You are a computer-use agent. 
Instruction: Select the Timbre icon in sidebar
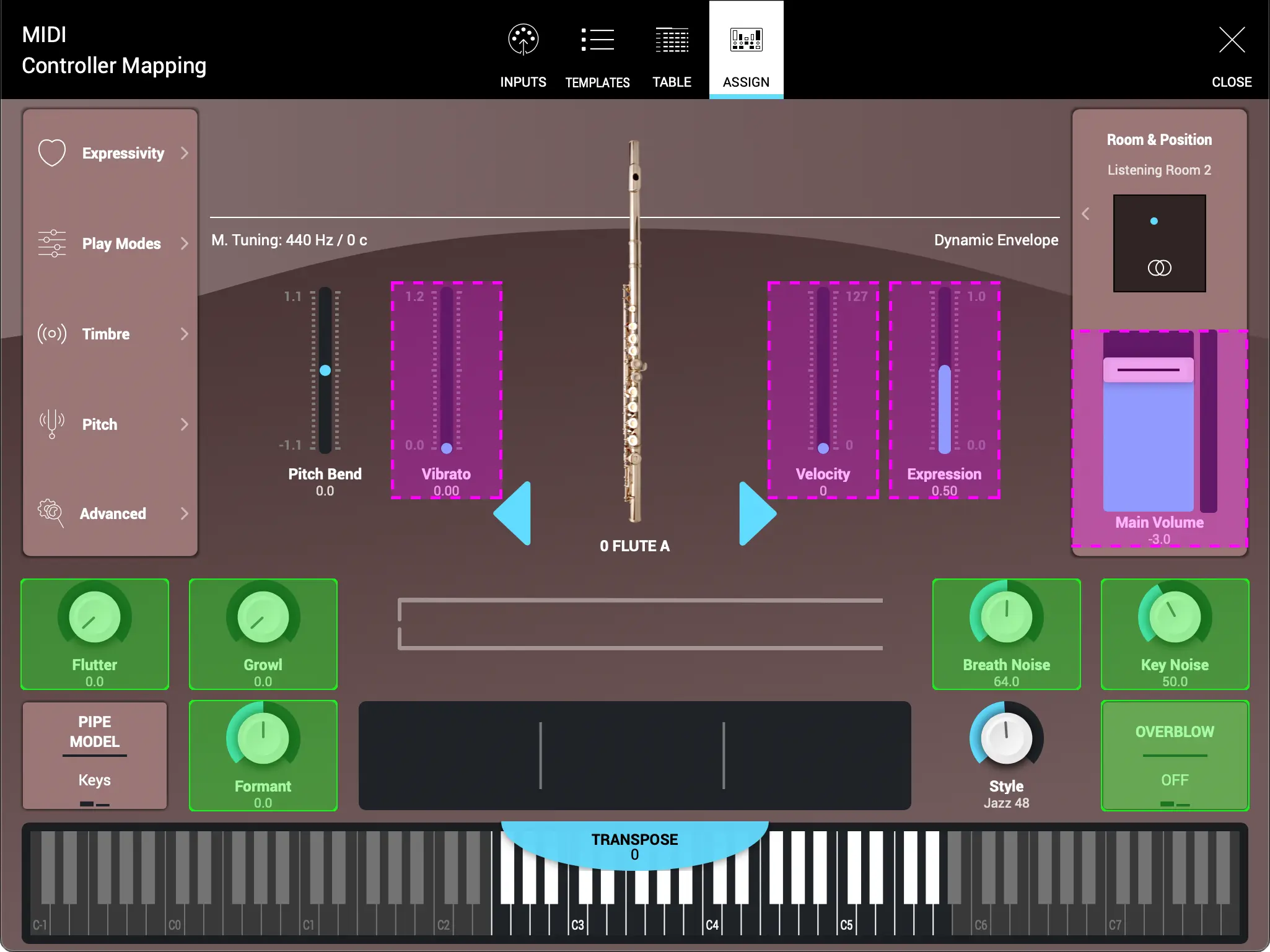[52, 334]
